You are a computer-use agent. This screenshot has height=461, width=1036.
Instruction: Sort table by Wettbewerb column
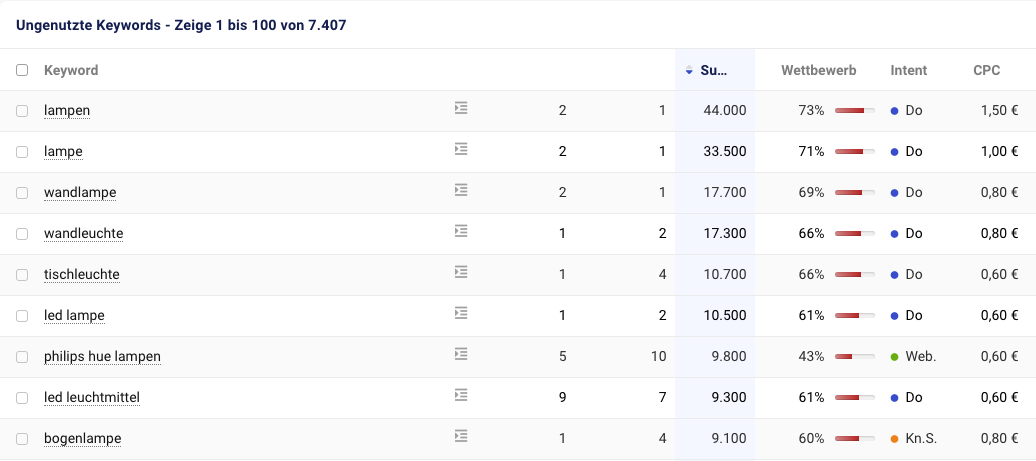[818, 70]
